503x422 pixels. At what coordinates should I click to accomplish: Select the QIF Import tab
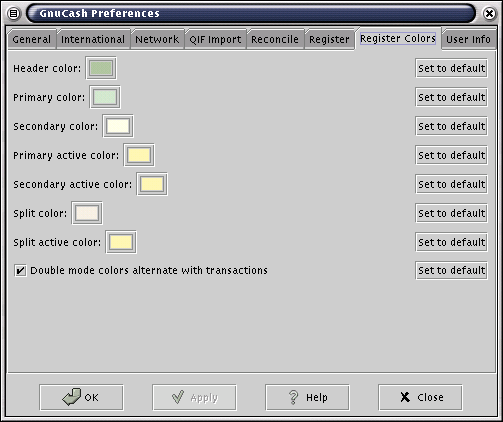215,40
